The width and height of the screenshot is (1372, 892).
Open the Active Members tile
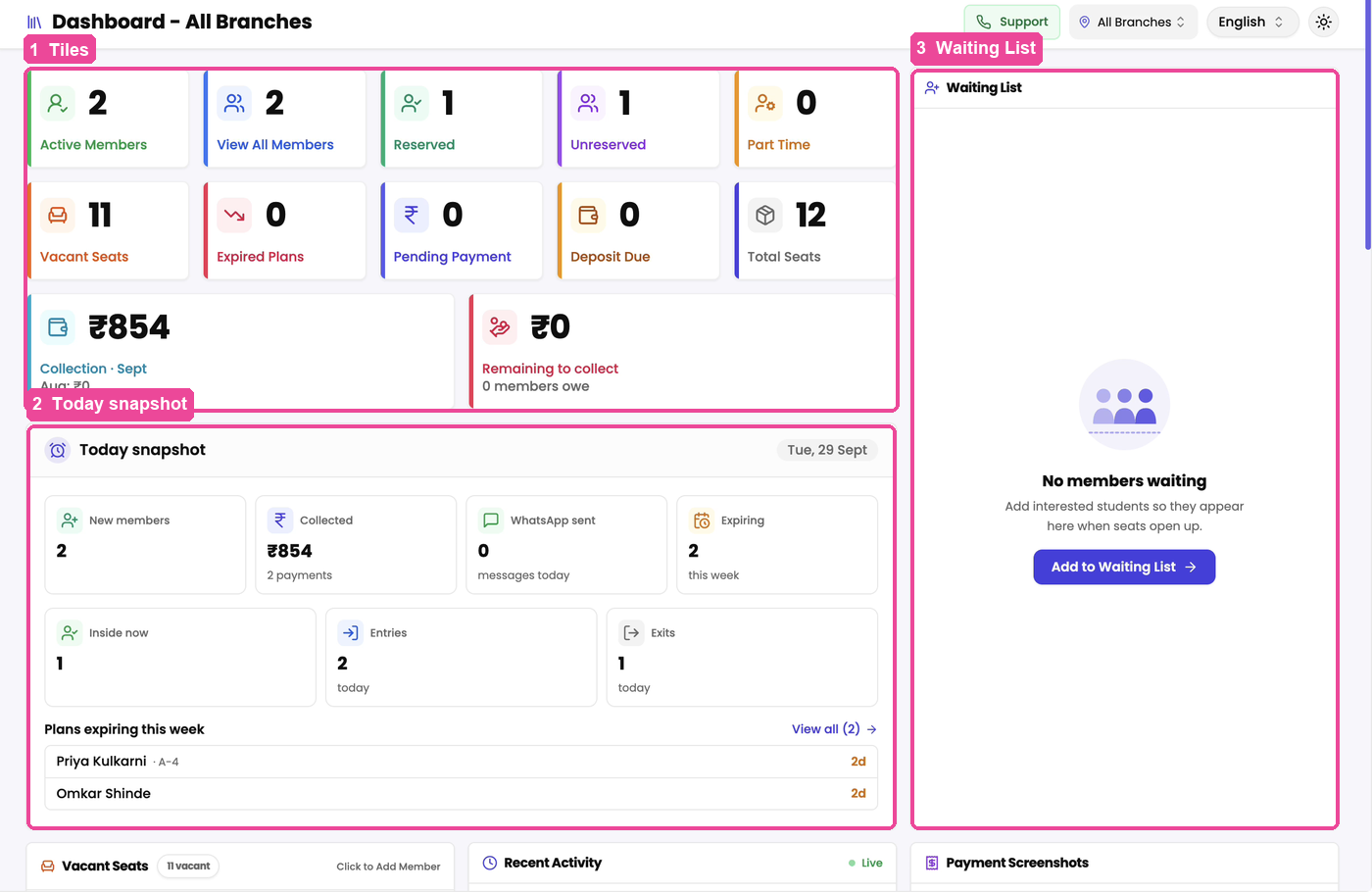point(108,119)
